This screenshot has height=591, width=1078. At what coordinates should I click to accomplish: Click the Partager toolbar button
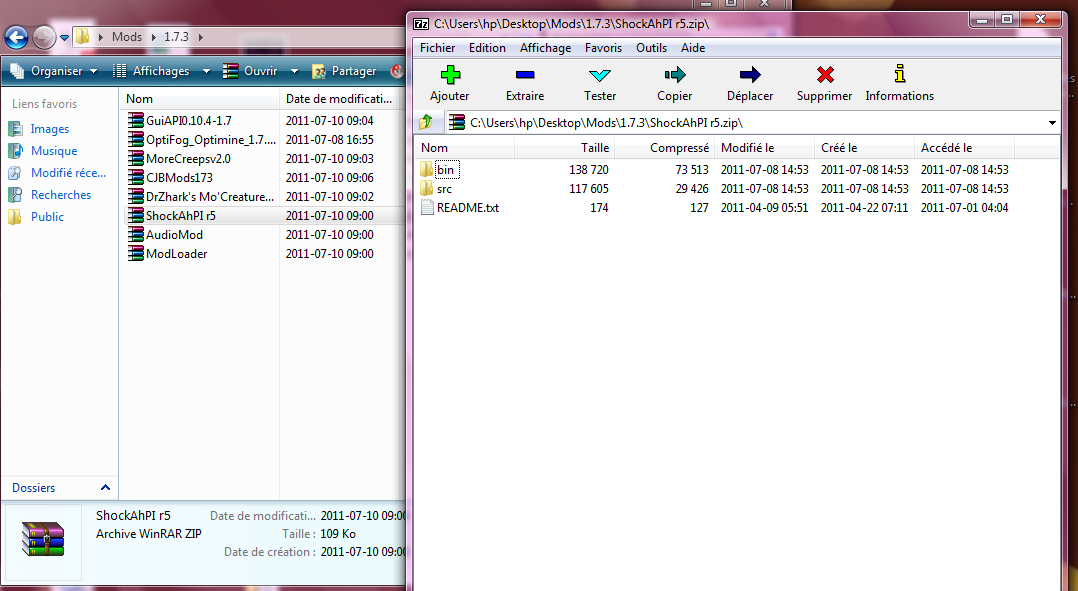(x=345, y=71)
